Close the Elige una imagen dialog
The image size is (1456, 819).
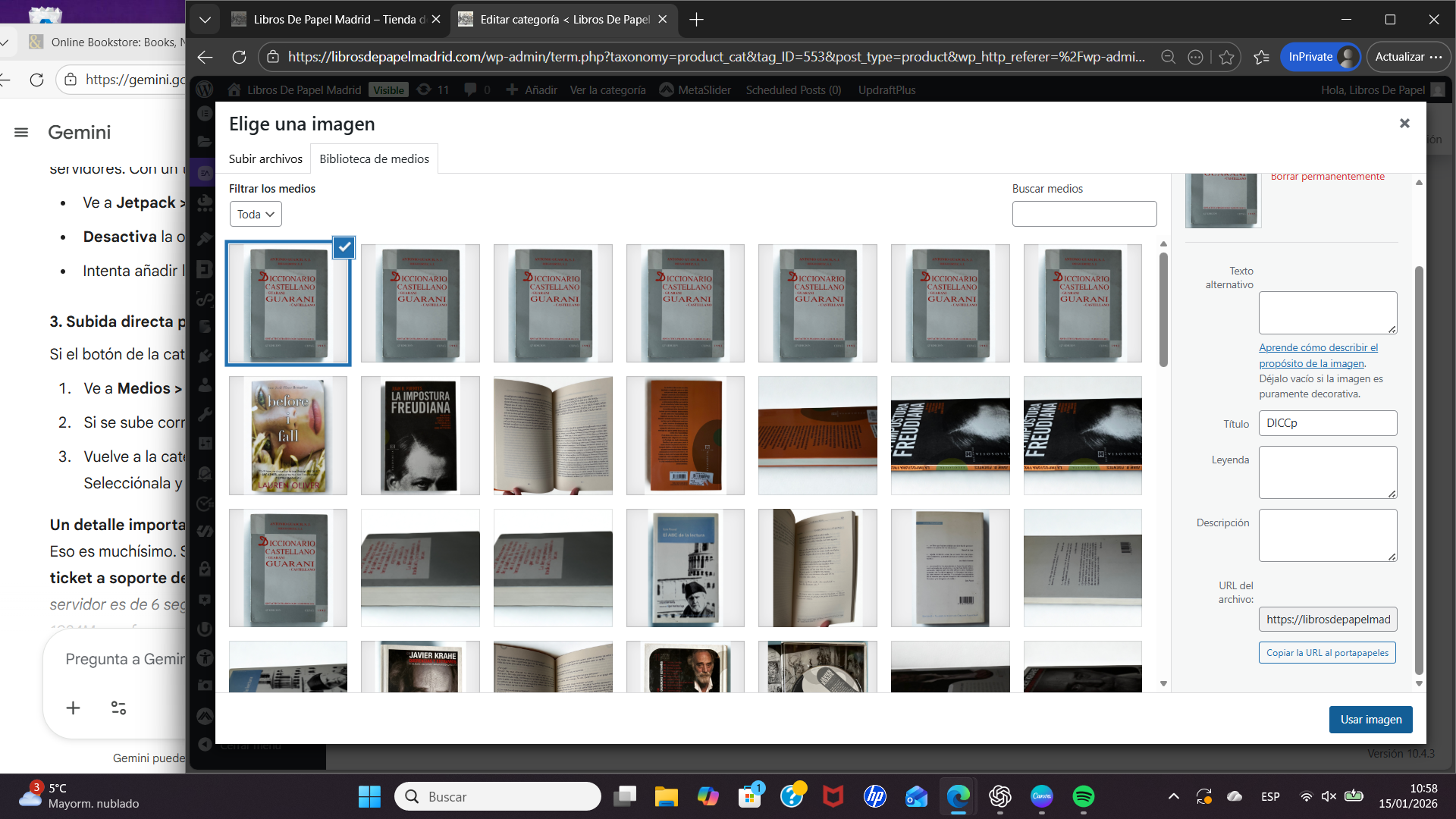1404,123
